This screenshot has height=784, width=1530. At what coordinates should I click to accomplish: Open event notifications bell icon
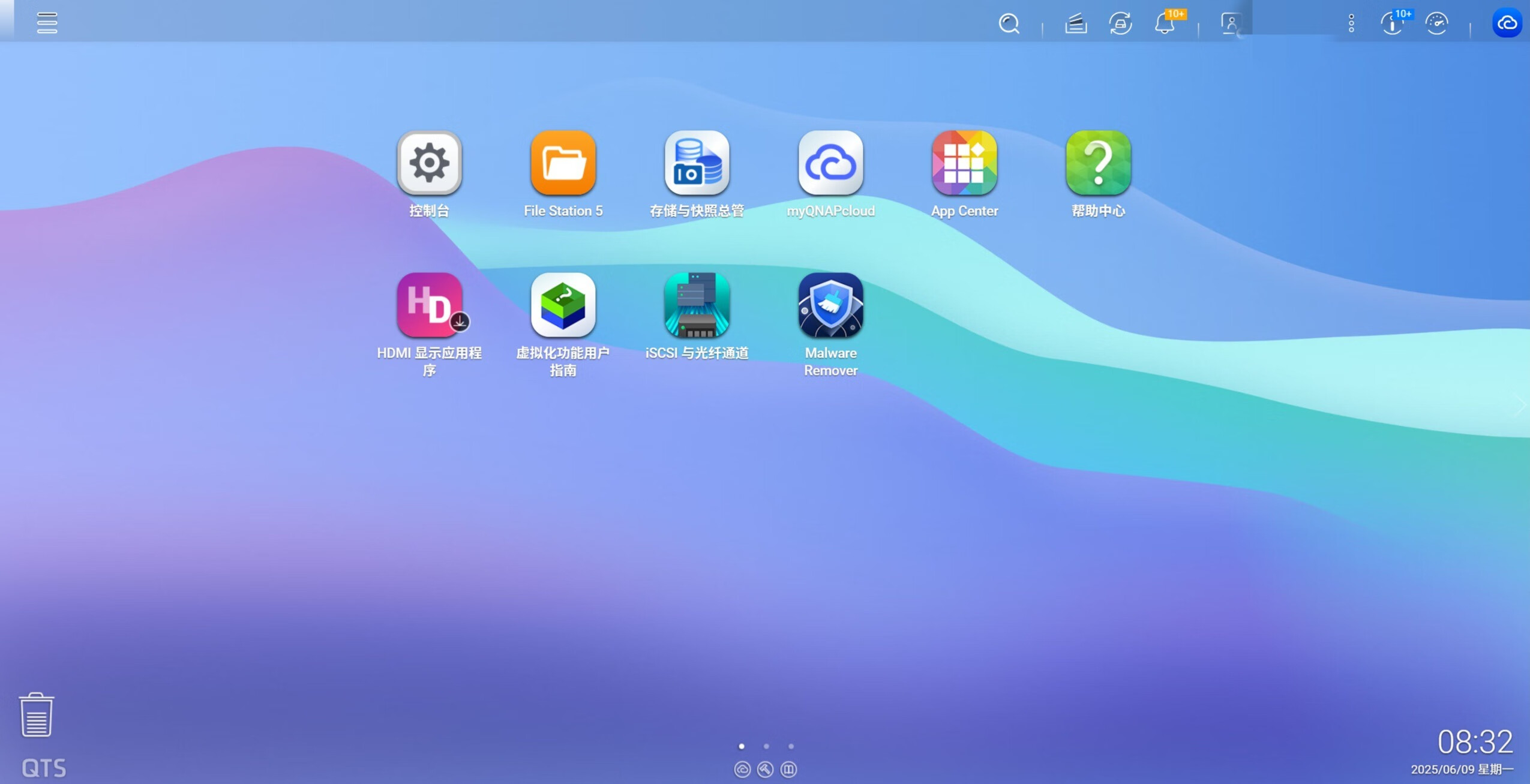coord(1165,23)
